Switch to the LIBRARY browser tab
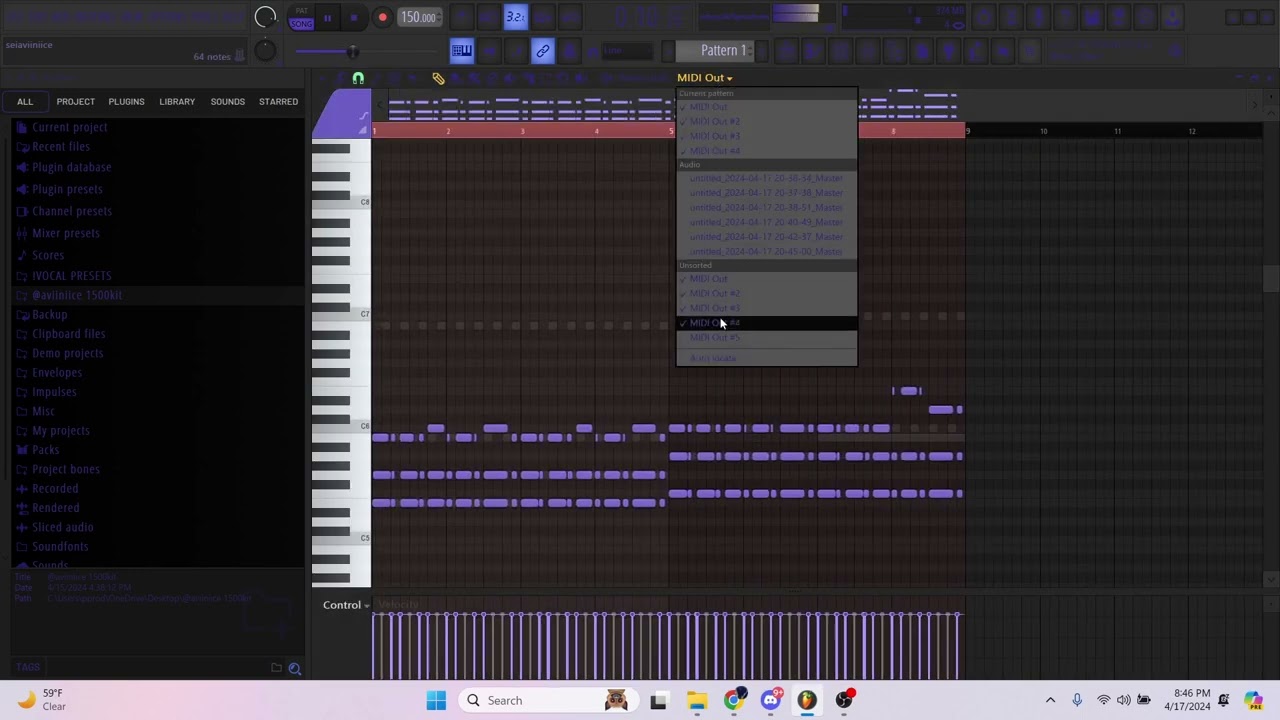 (177, 101)
